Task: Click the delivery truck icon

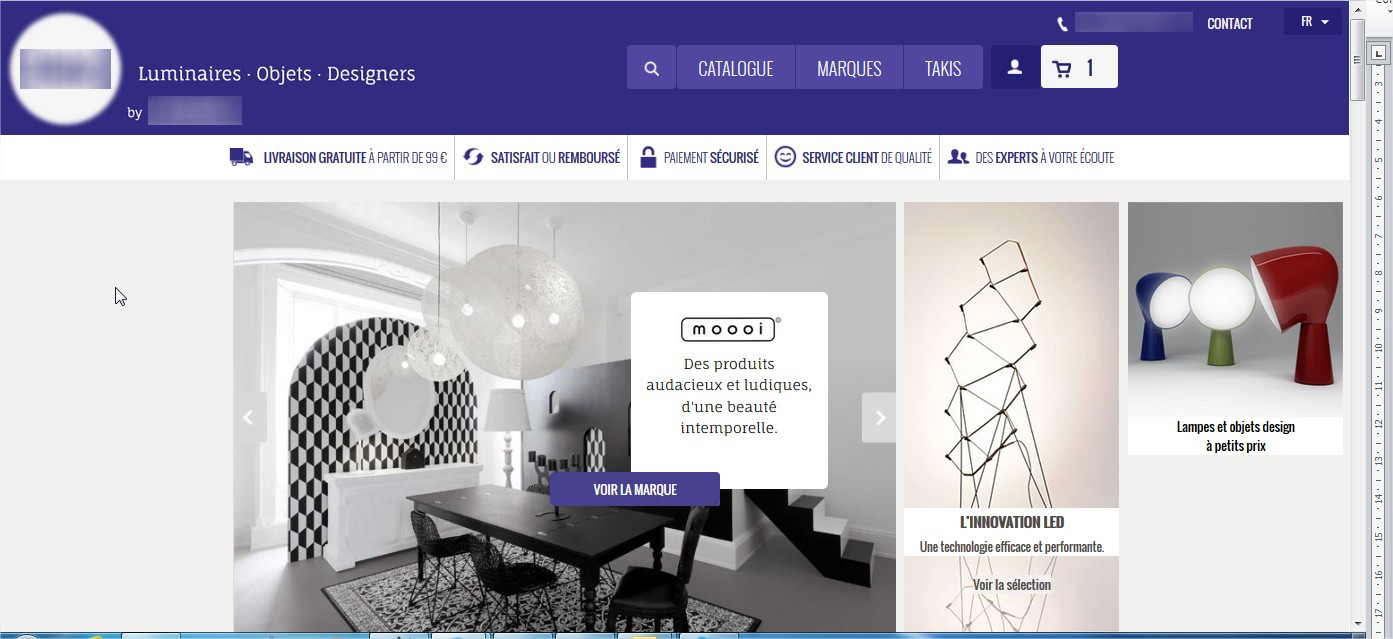Action: click(241, 157)
